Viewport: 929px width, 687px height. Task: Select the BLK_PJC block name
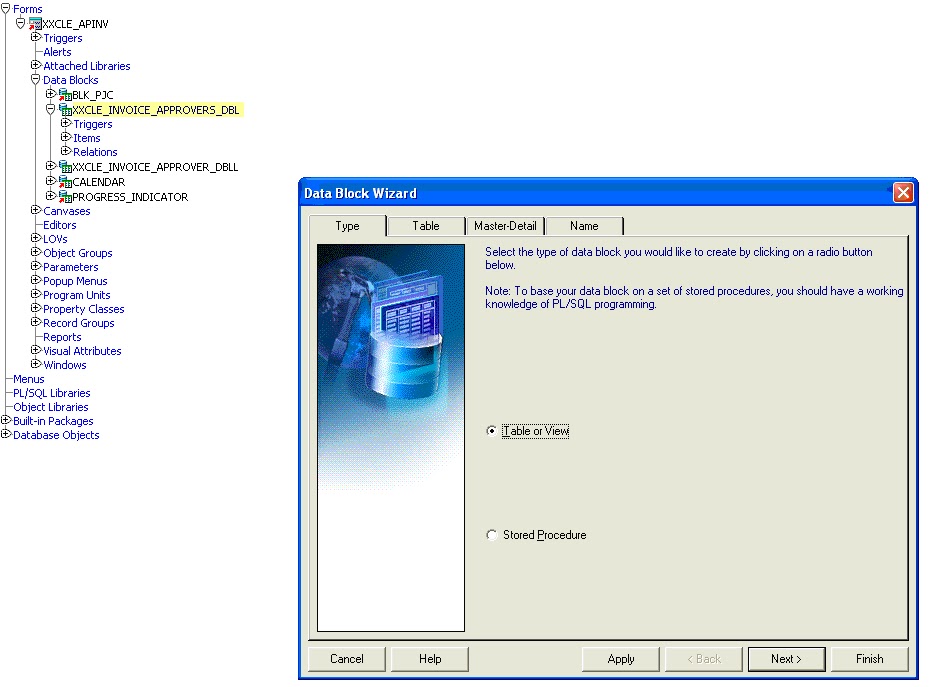[92, 95]
